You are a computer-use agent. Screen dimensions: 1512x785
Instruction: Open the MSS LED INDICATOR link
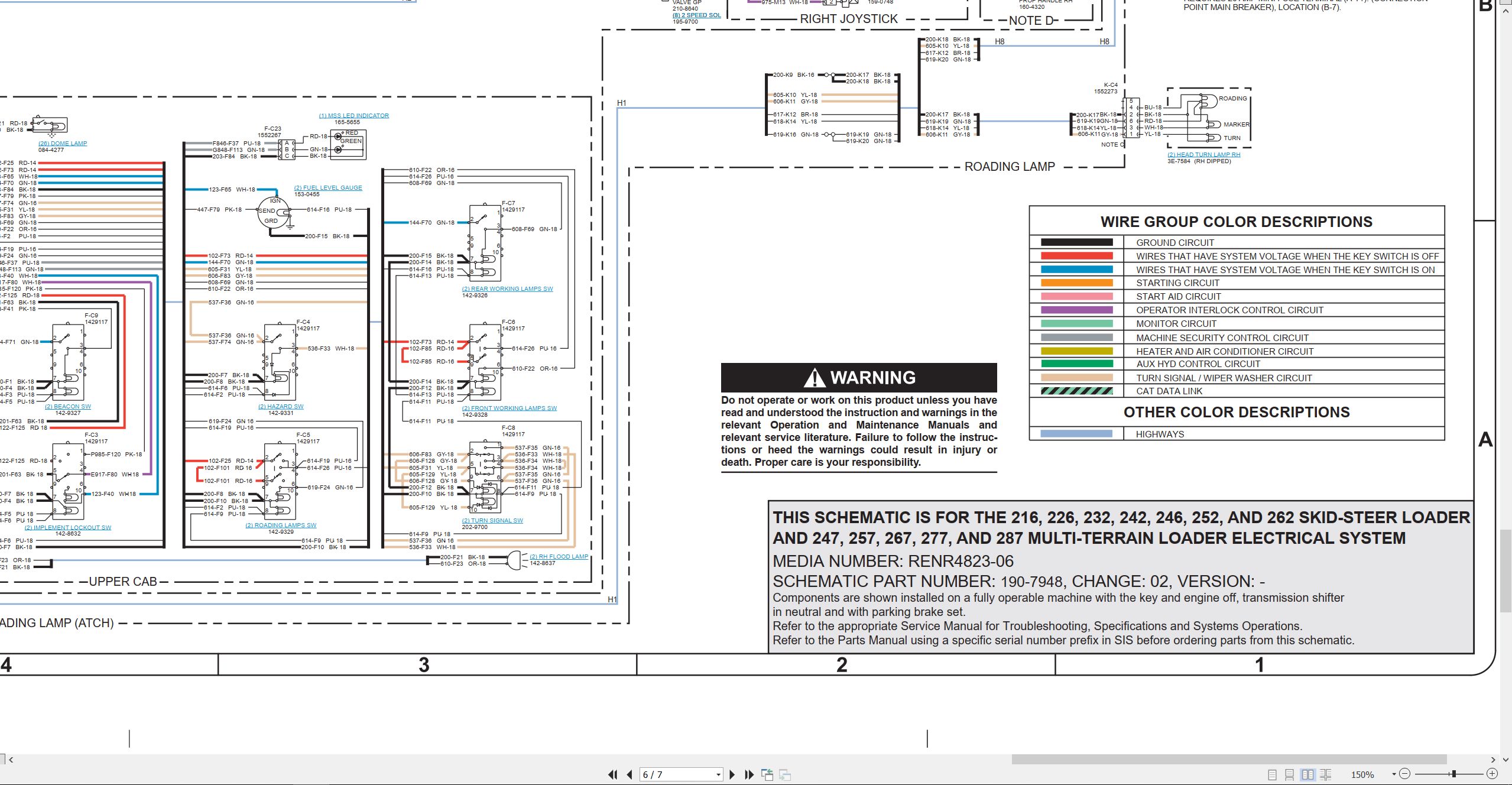click(354, 116)
